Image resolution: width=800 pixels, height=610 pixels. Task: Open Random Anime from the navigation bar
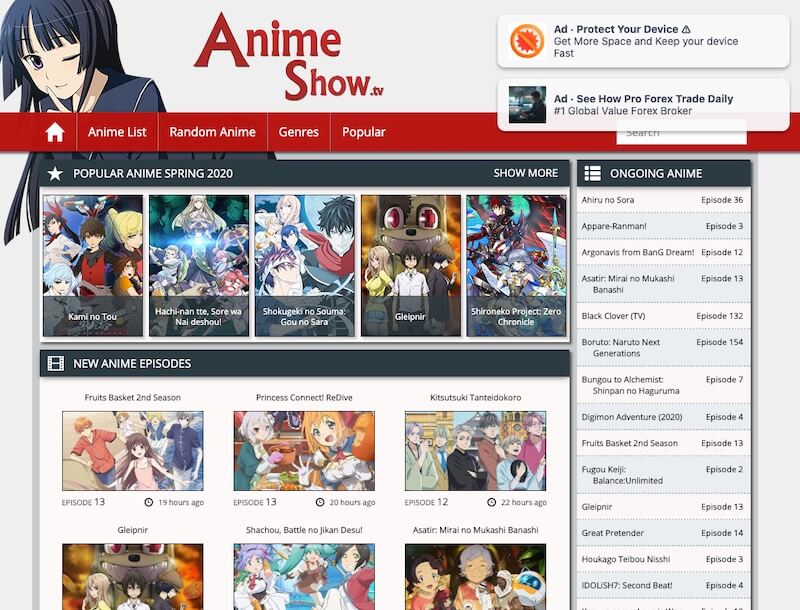click(212, 132)
